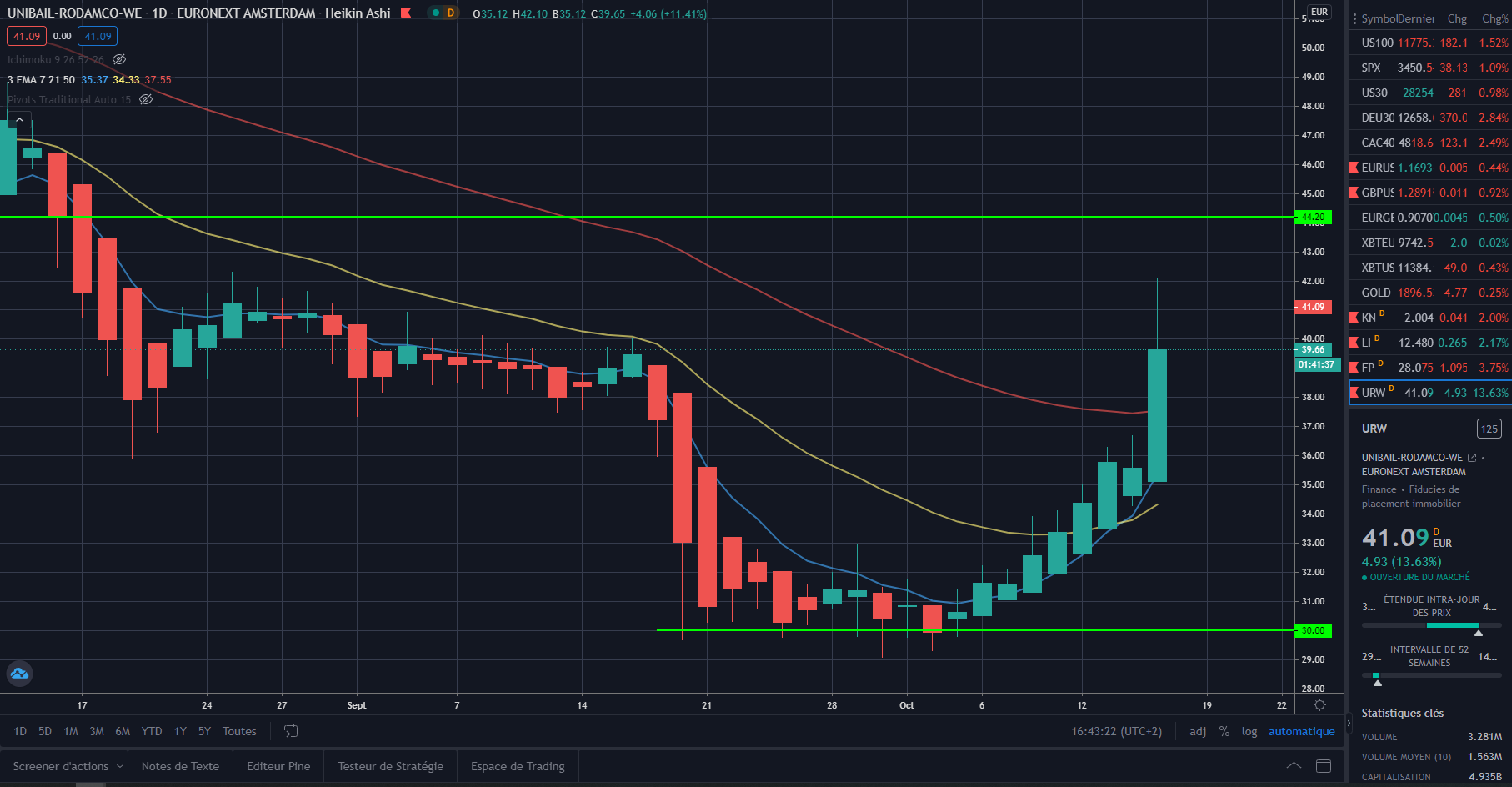Select US30 in the watchlist
The height and width of the screenshot is (787, 1512).
point(1430,93)
